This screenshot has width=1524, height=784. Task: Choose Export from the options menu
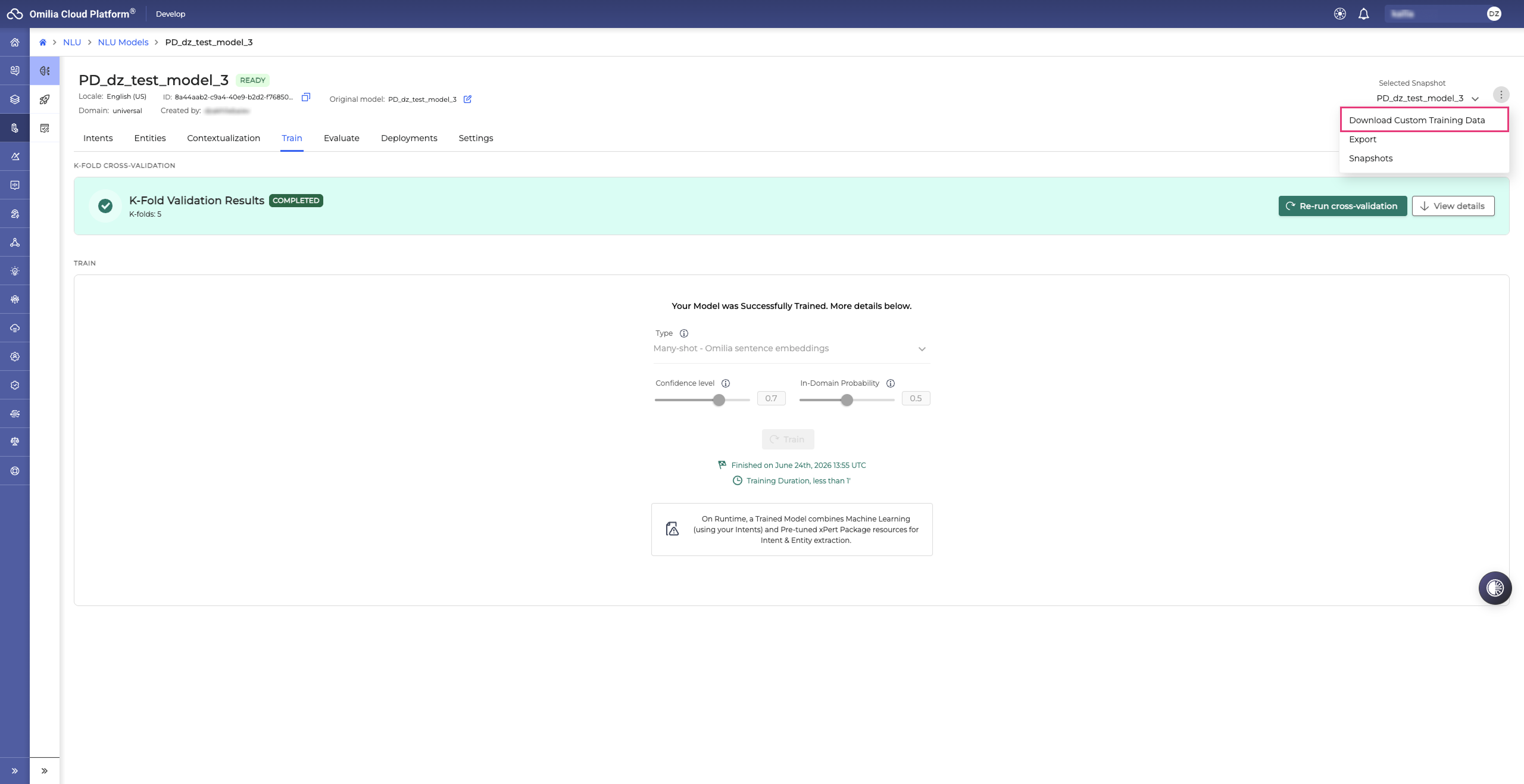[1424, 139]
